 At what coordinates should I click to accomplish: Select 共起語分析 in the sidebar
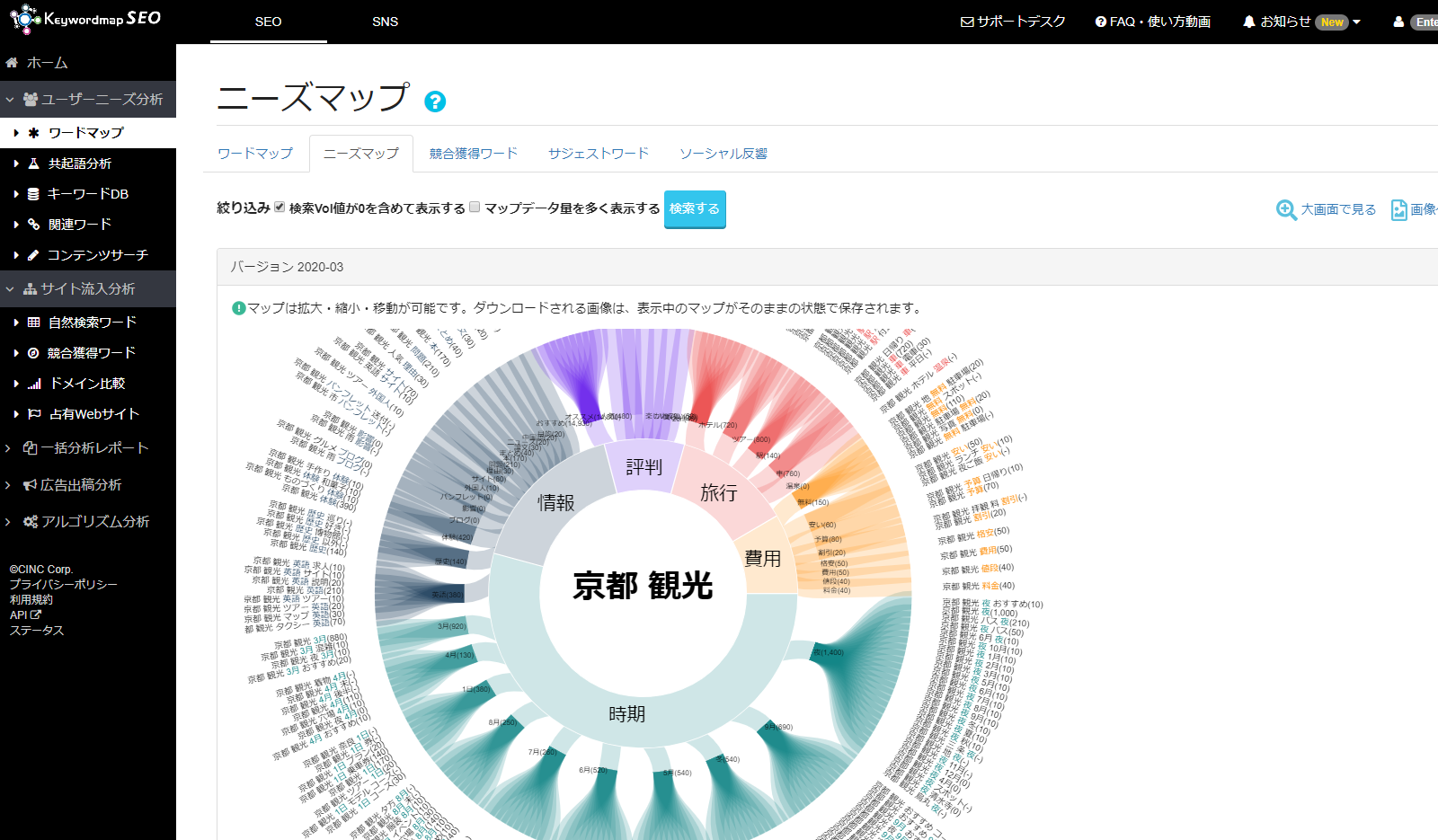(x=80, y=164)
